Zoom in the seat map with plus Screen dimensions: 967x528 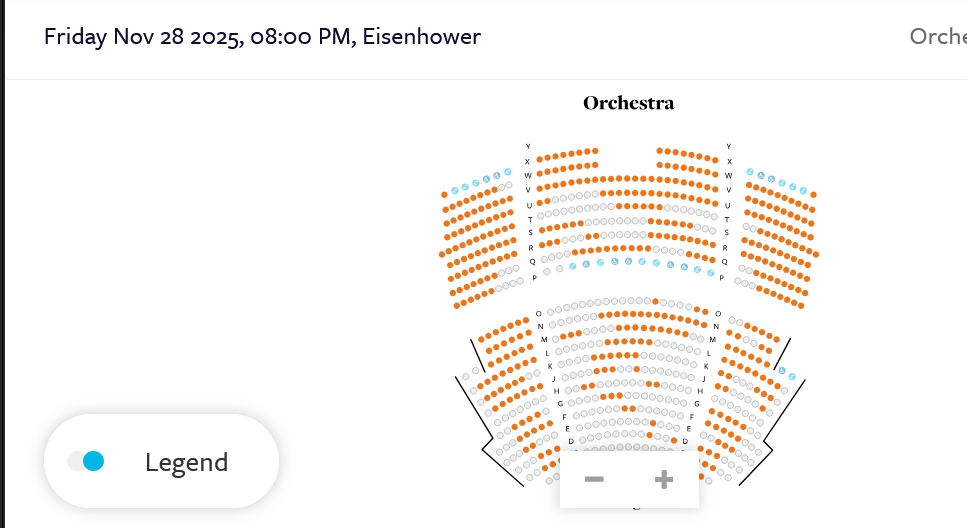[x=663, y=480]
